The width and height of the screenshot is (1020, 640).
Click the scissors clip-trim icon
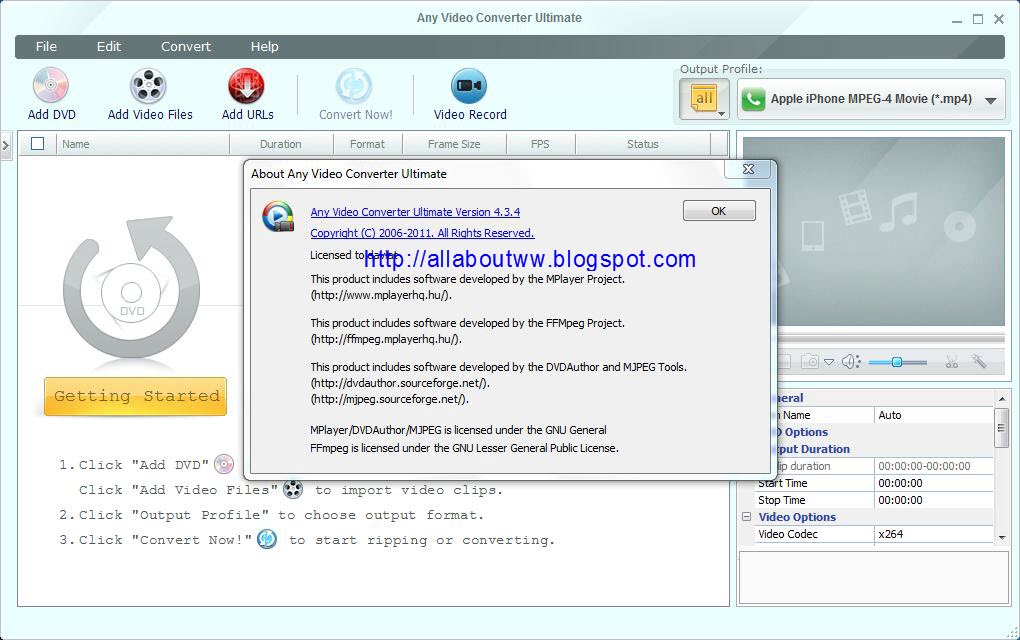point(952,362)
